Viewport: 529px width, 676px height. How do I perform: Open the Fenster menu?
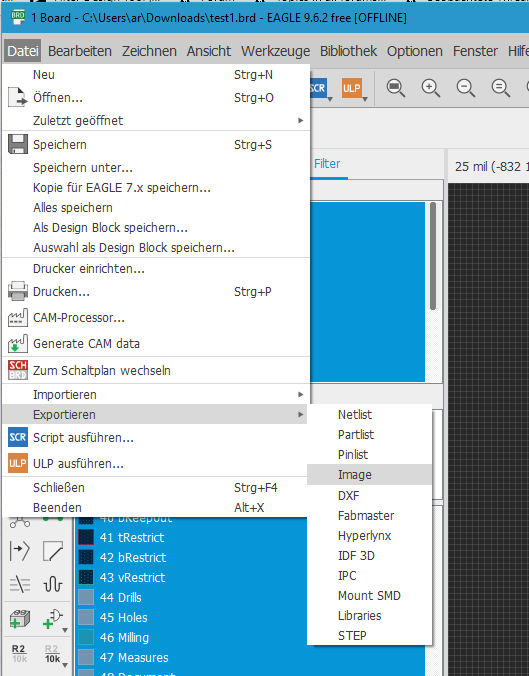(475, 51)
